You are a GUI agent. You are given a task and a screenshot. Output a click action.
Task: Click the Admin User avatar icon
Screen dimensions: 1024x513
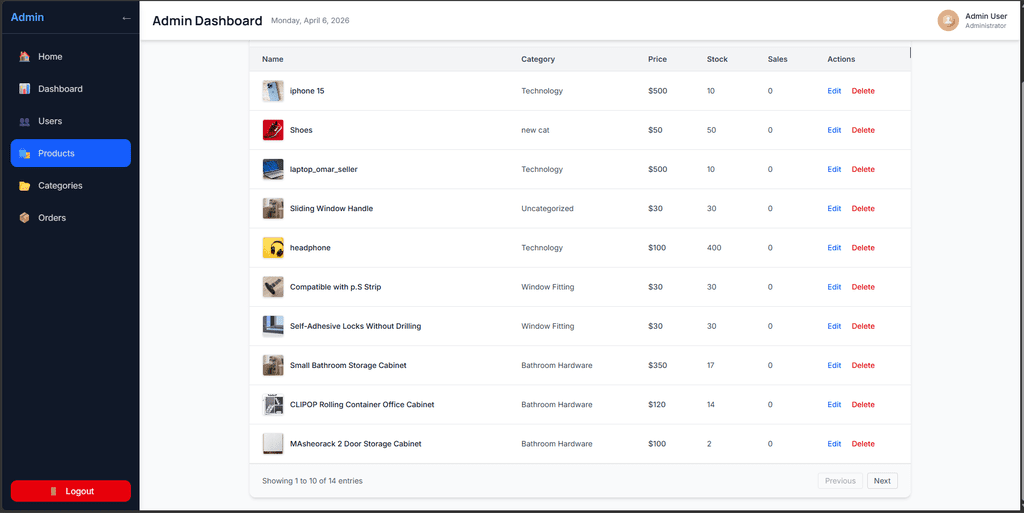(947, 20)
